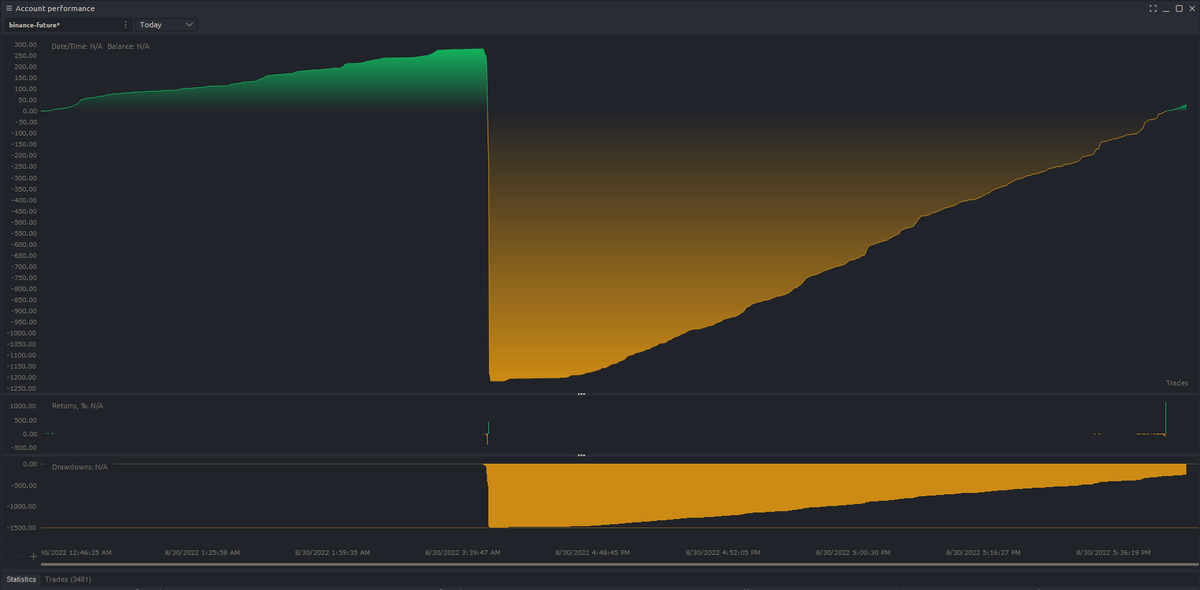Toggle fullscreen mode for the panel
This screenshot has width=1200, height=590.
[1153, 8]
